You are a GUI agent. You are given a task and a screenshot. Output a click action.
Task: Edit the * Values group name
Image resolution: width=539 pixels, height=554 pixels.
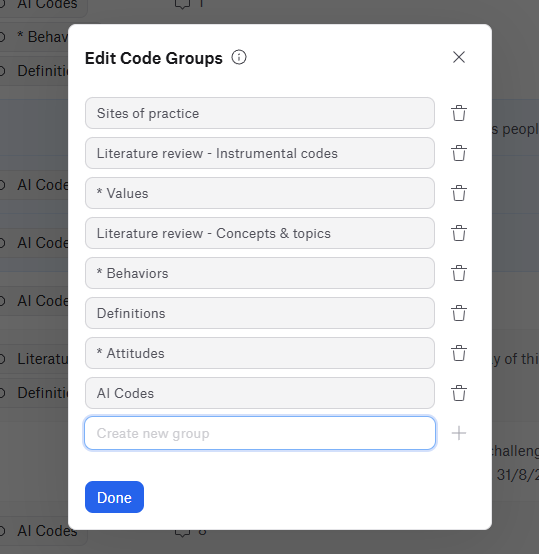click(x=260, y=193)
